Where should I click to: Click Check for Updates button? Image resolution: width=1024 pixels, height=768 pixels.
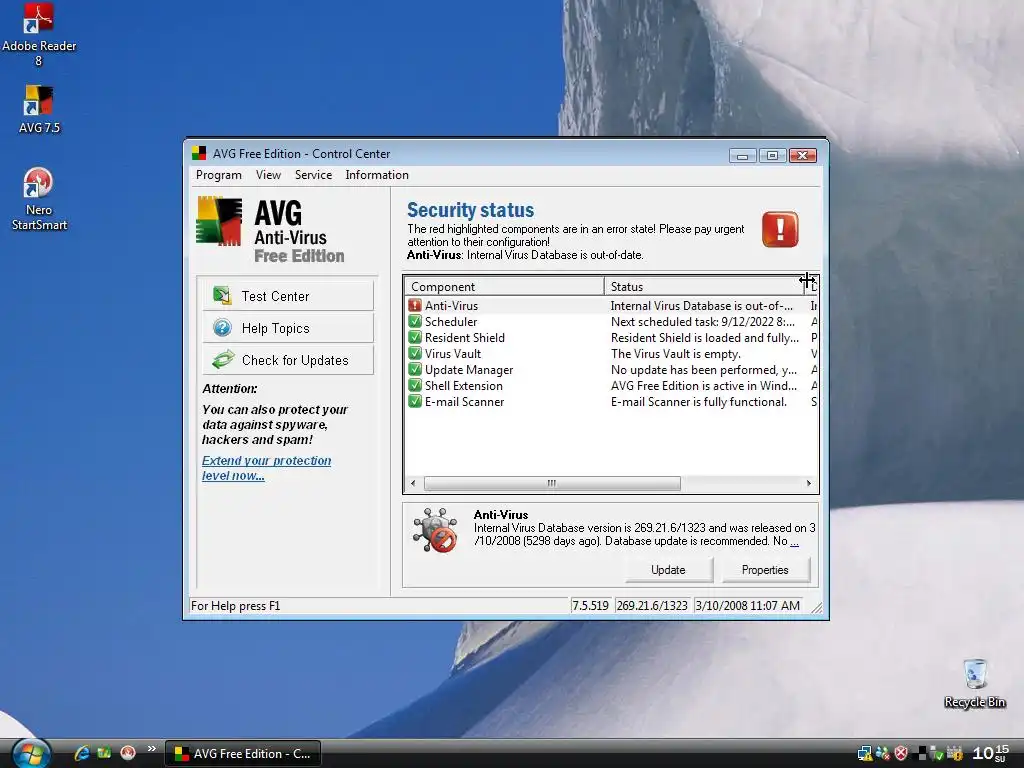click(x=288, y=360)
